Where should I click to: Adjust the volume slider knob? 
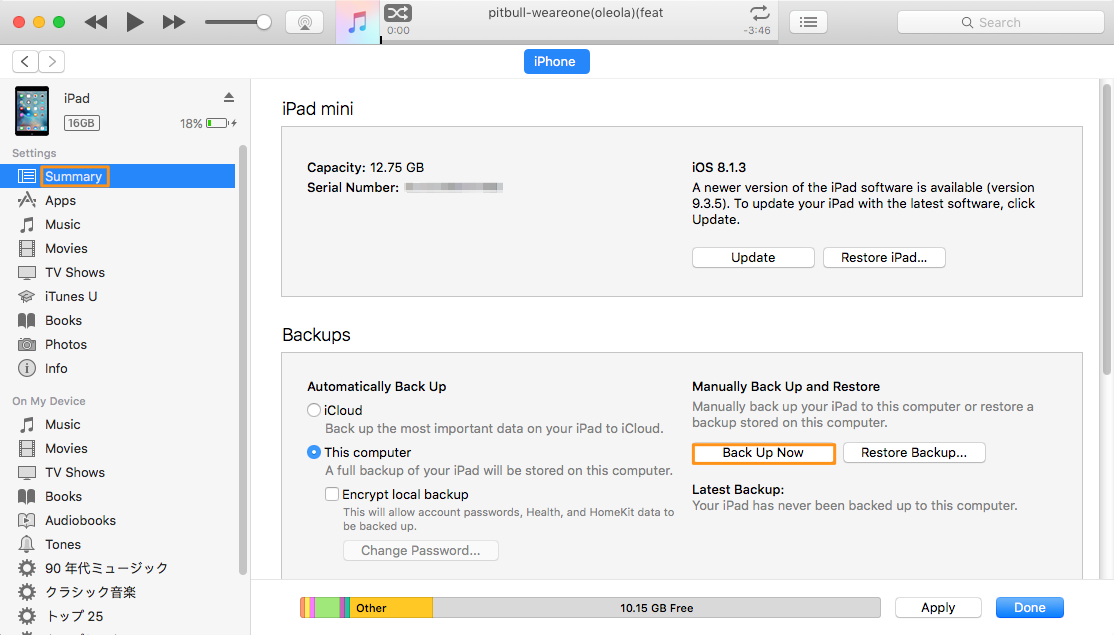(264, 22)
